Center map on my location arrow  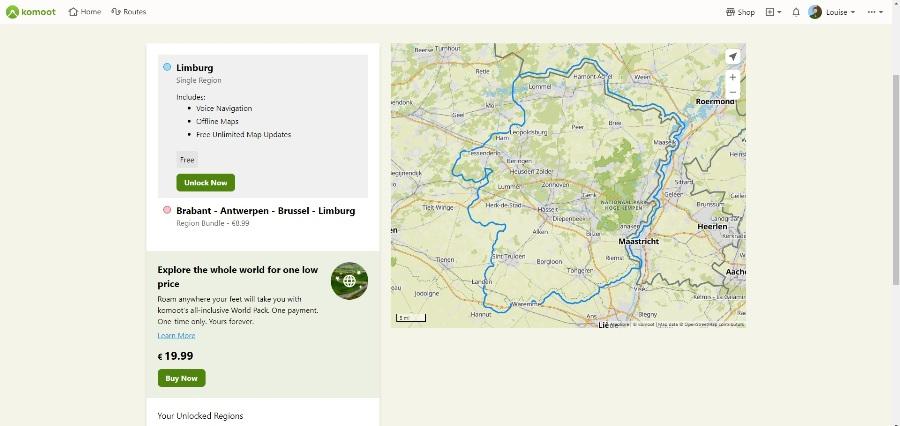[732, 56]
